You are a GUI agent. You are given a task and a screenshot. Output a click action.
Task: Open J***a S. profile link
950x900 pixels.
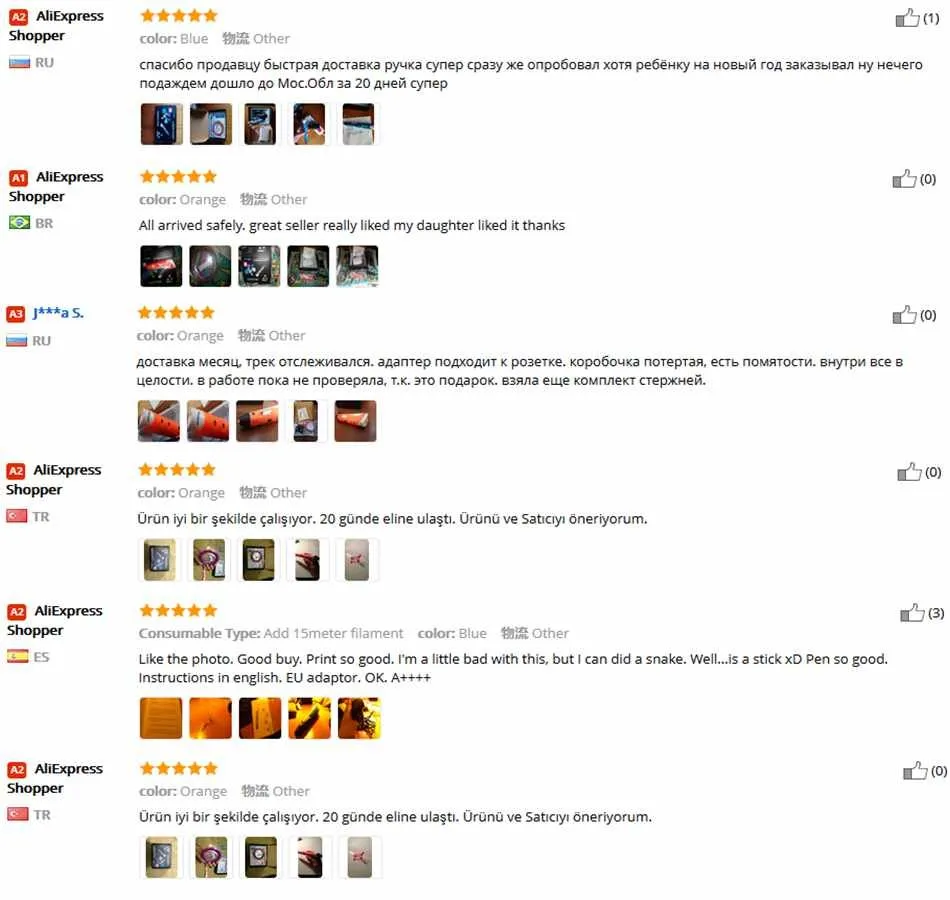point(58,313)
